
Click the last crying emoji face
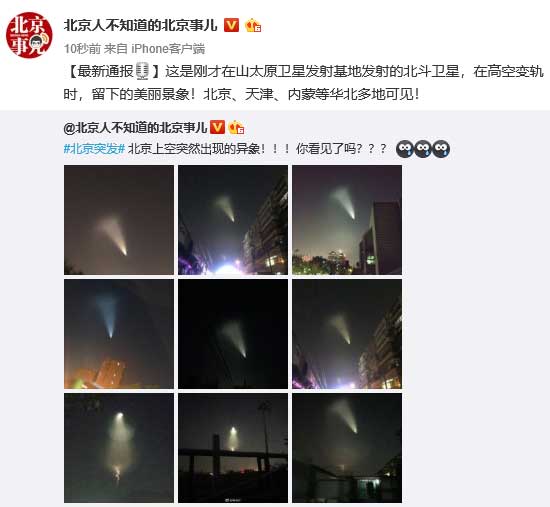[x=441, y=149]
